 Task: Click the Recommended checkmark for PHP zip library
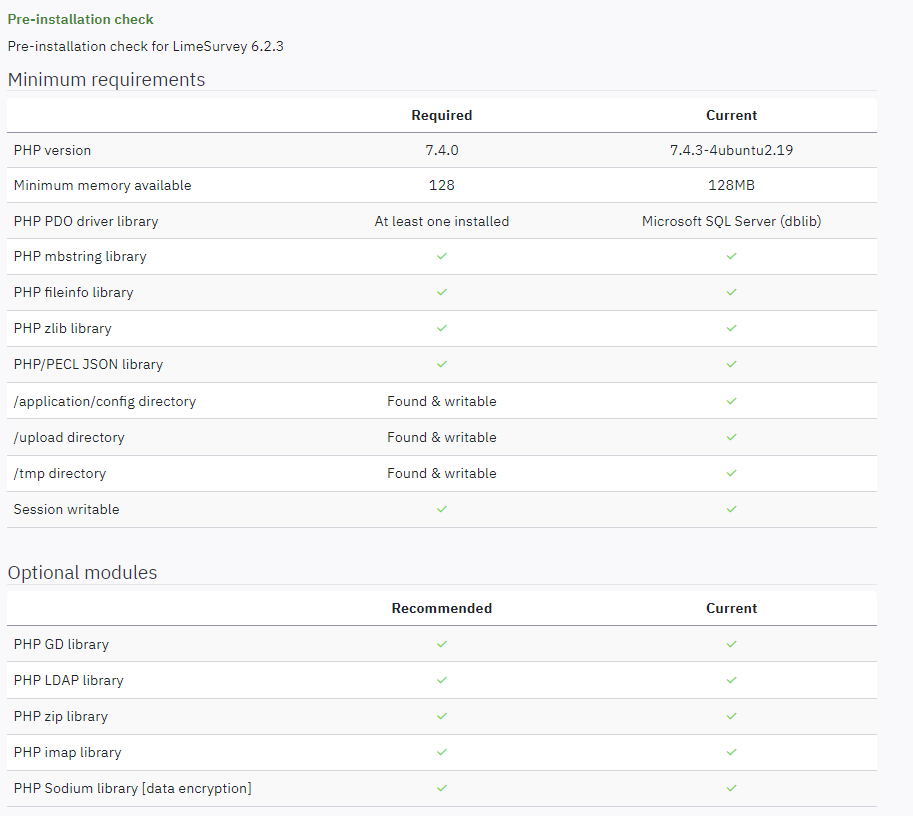(442, 716)
